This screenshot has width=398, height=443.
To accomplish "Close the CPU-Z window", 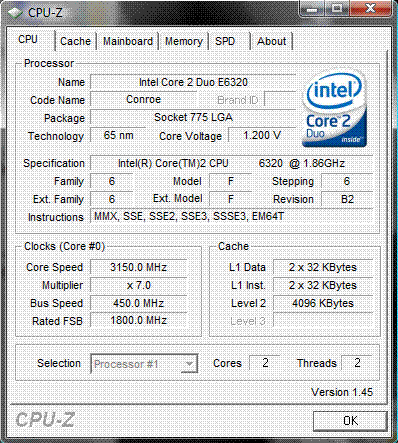I will pyautogui.click(x=370, y=9).
